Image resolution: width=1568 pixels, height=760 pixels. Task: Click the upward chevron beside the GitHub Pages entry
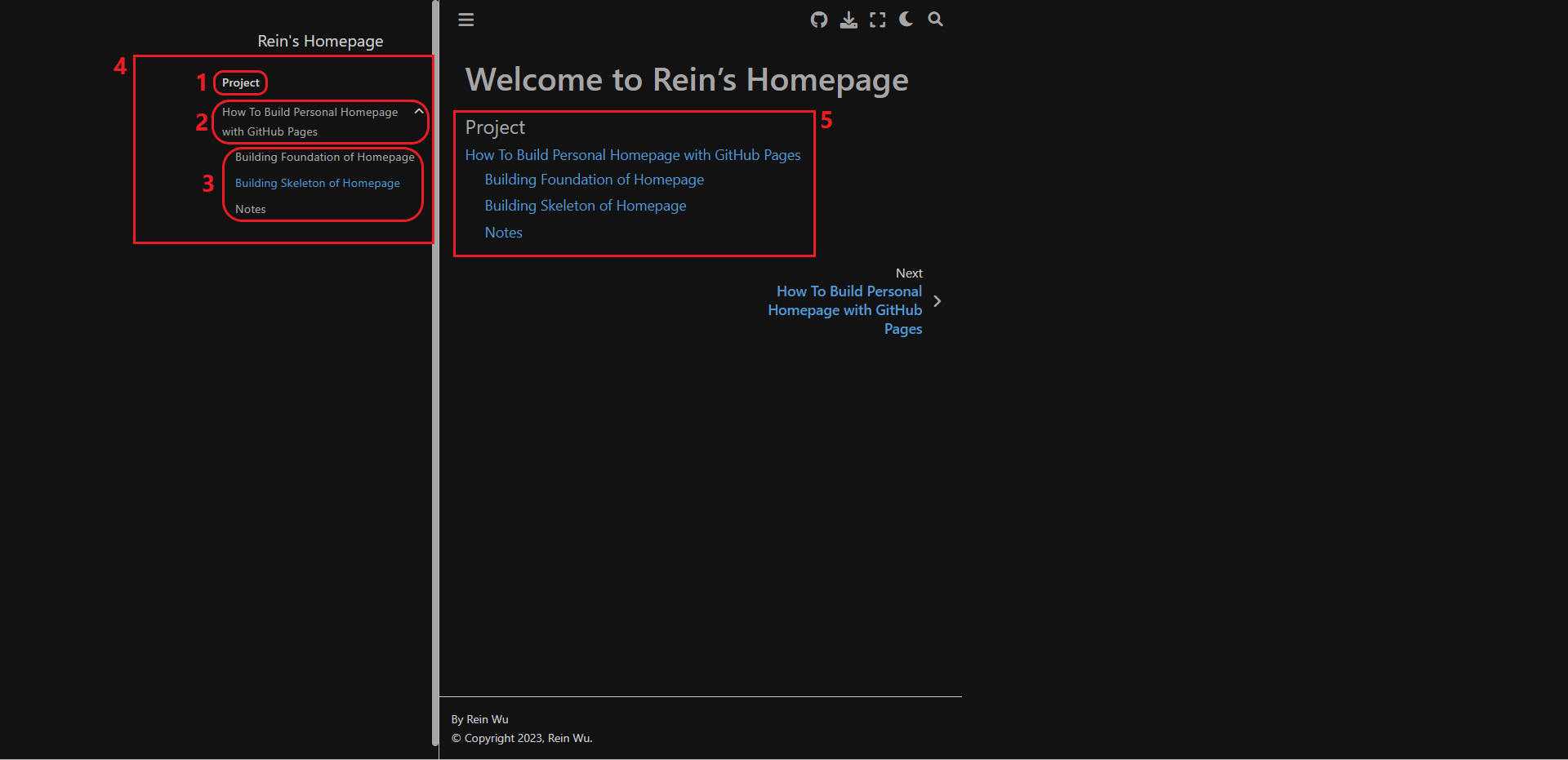click(x=418, y=111)
